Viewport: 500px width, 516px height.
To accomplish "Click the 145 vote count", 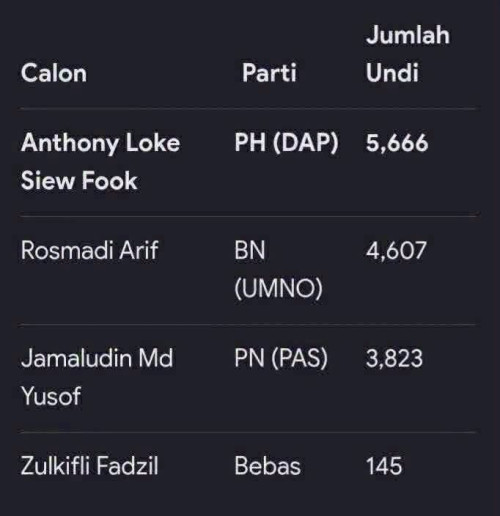I will [384, 466].
